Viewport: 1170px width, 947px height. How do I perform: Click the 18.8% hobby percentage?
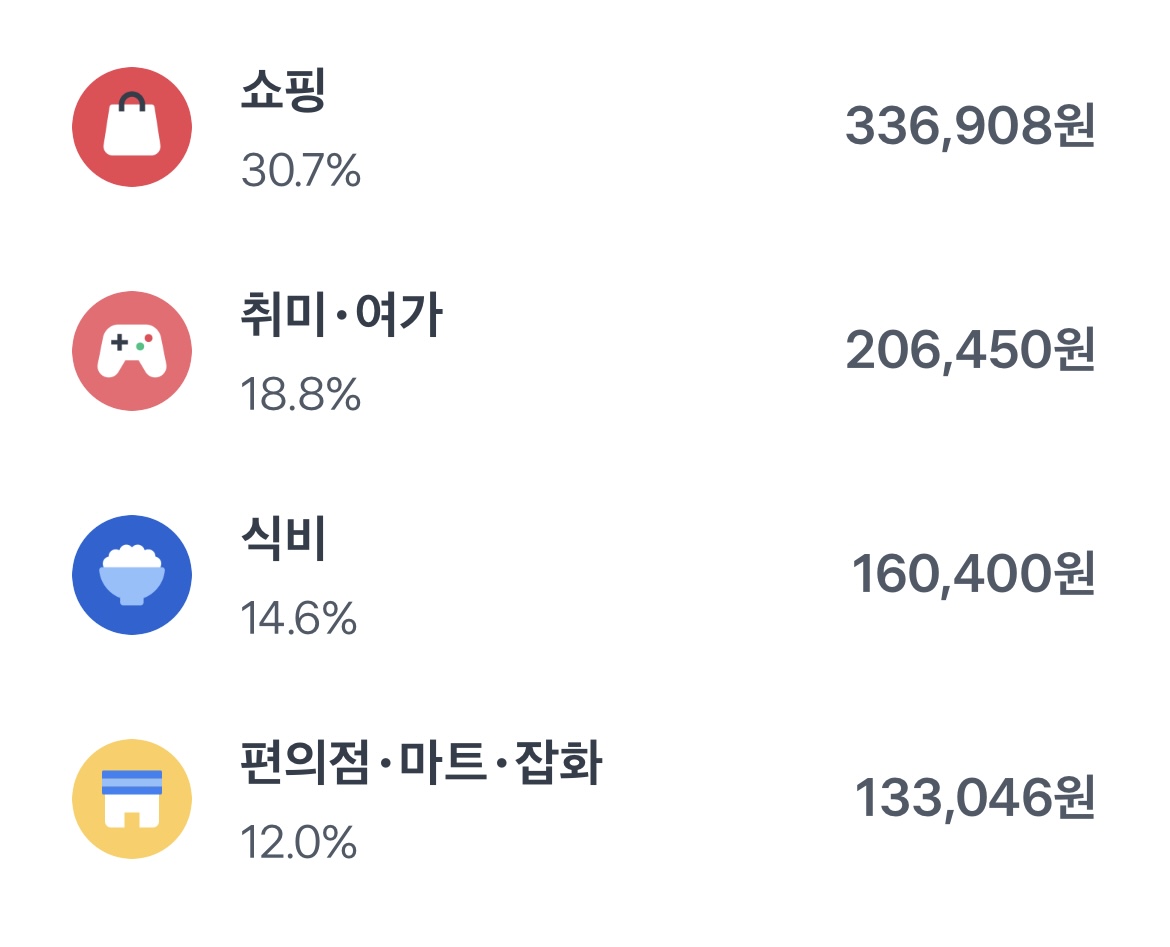(x=301, y=395)
